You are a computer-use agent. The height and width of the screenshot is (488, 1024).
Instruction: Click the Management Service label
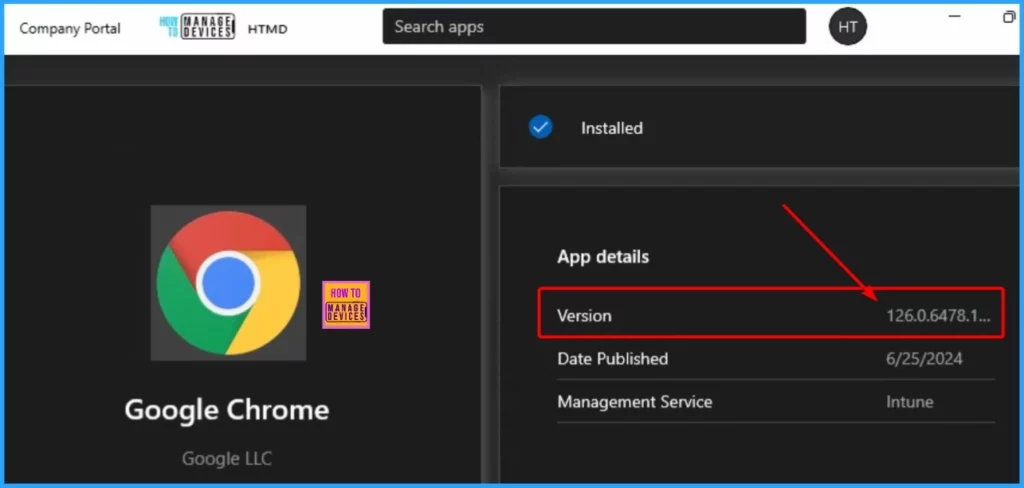(x=635, y=401)
